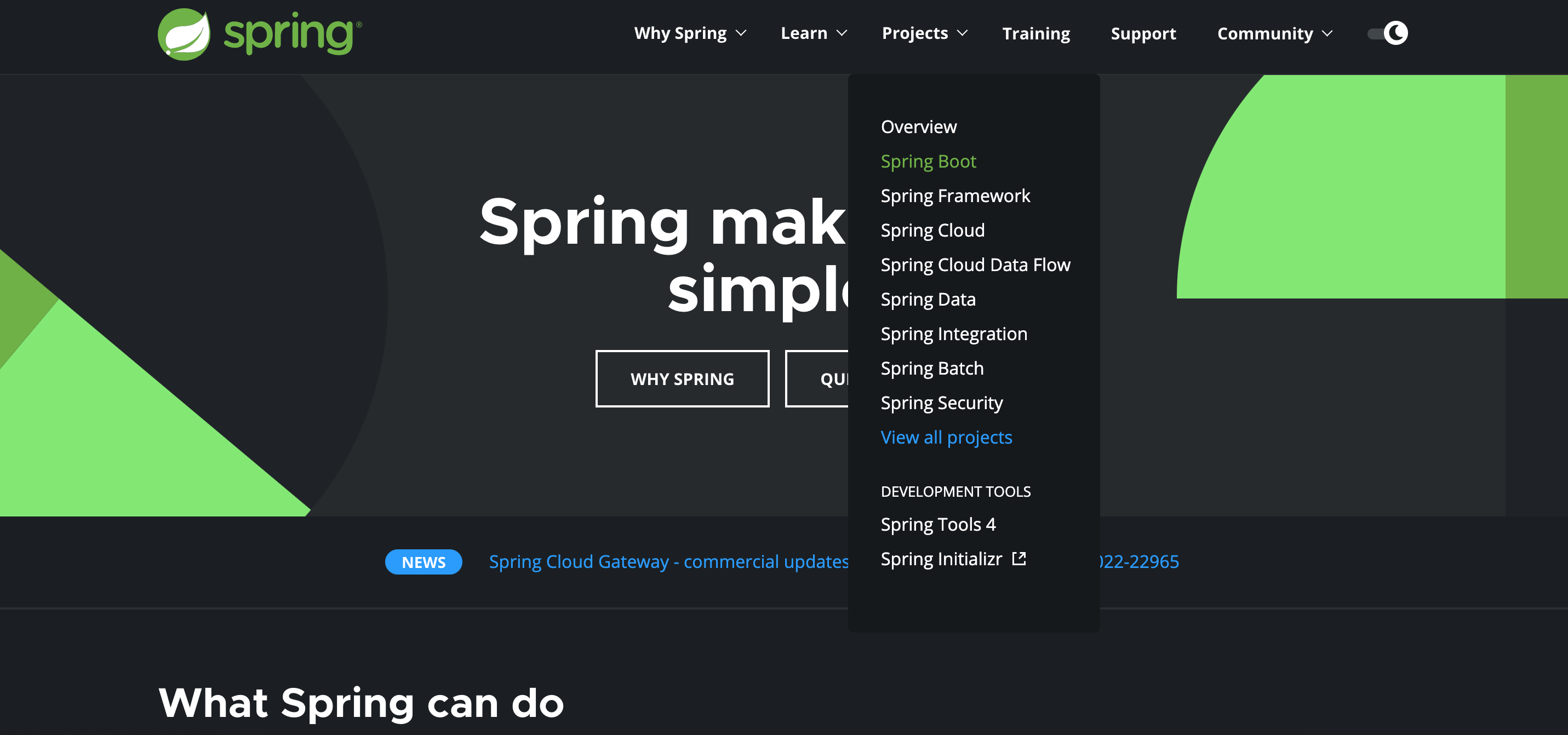The image size is (1568, 735).
Task: Open the Spring Cloud Gateway commercial updates article
Action: [x=668, y=561]
